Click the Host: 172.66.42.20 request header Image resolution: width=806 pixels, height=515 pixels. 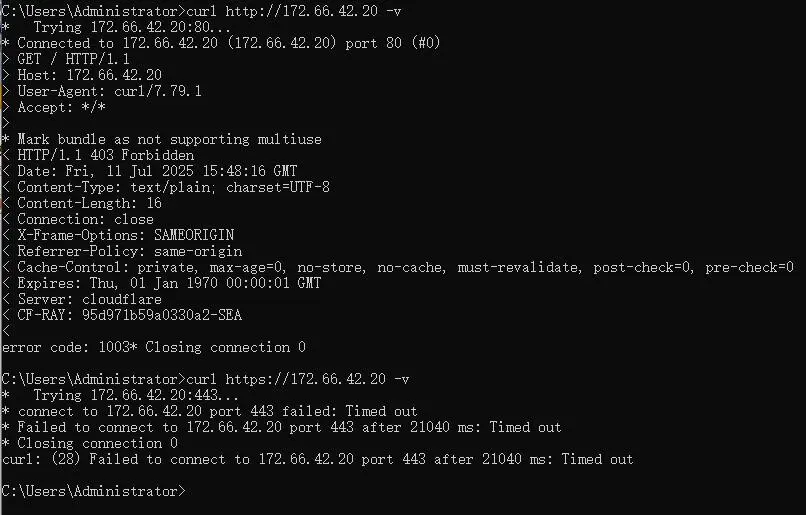(x=82, y=75)
